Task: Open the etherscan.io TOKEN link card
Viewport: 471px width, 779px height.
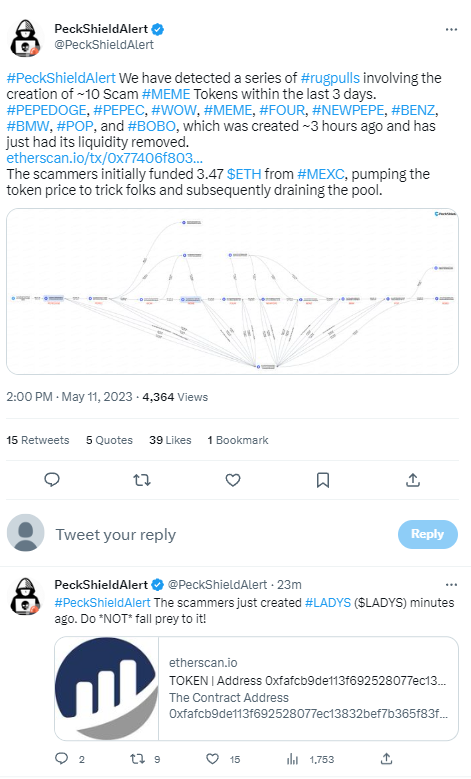Action: tap(256, 689)
